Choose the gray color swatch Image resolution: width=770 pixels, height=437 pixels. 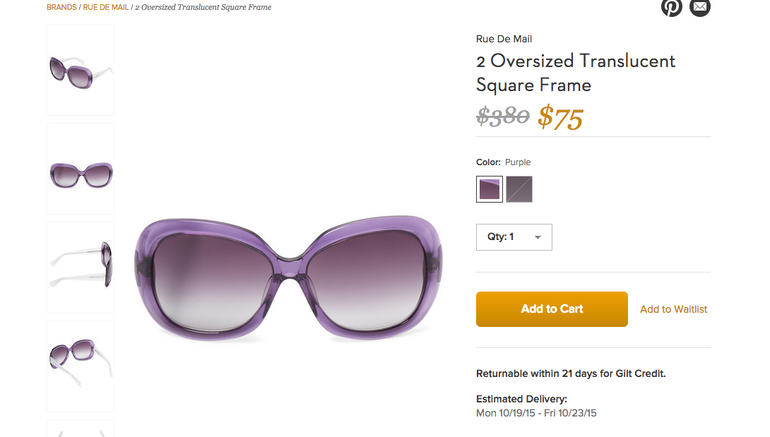click(x=519, y=188)
